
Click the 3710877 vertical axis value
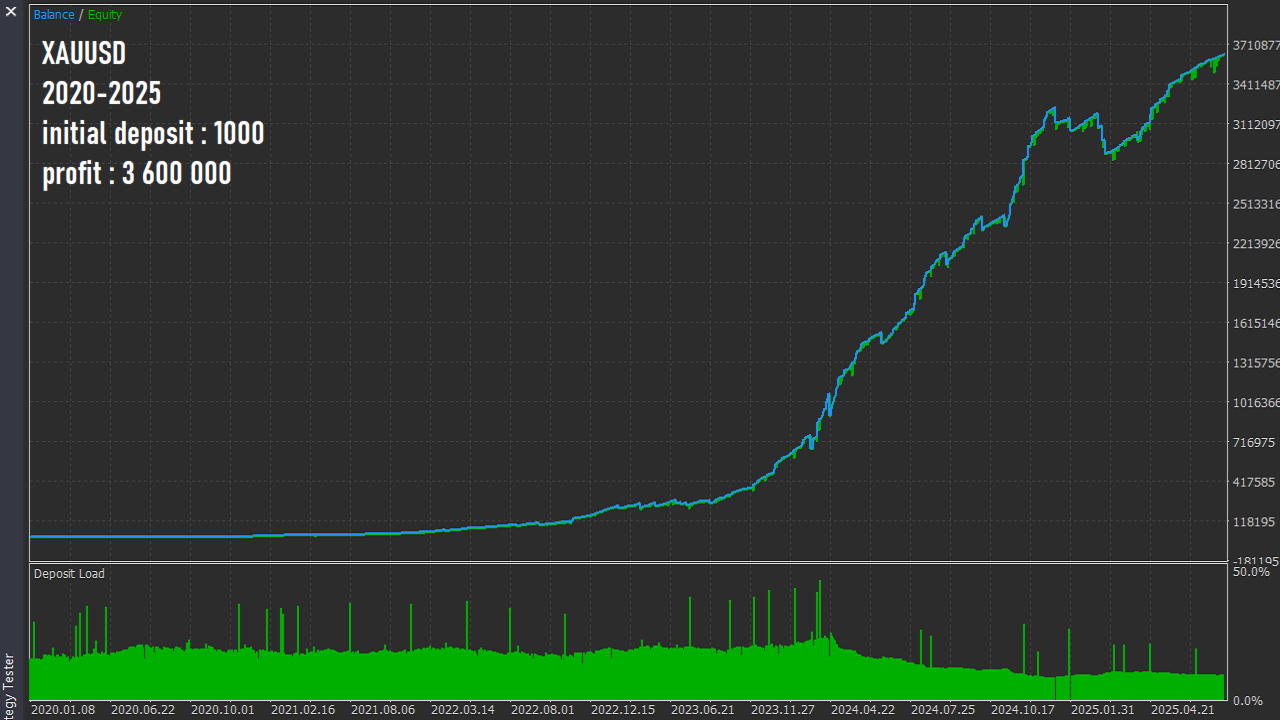click(1256, 46)
